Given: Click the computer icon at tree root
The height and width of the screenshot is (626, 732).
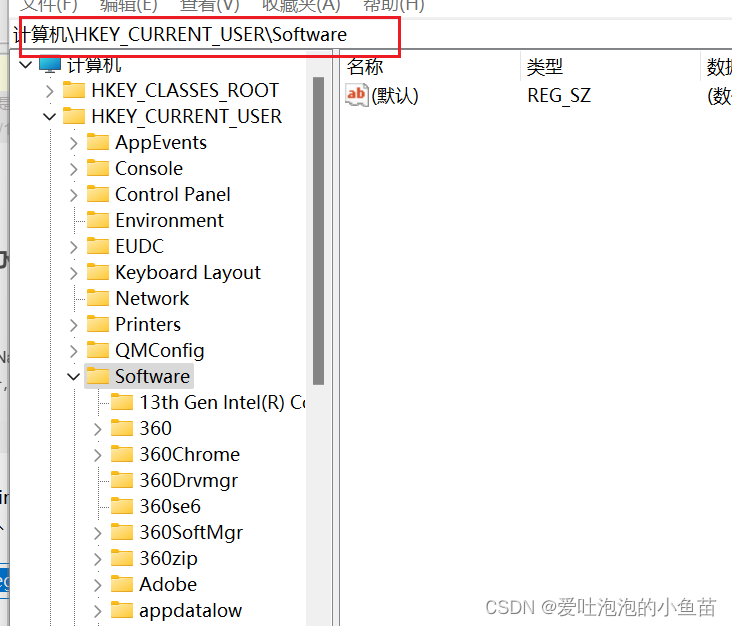Looking at the screenshot, I should (x=50, y=64).
